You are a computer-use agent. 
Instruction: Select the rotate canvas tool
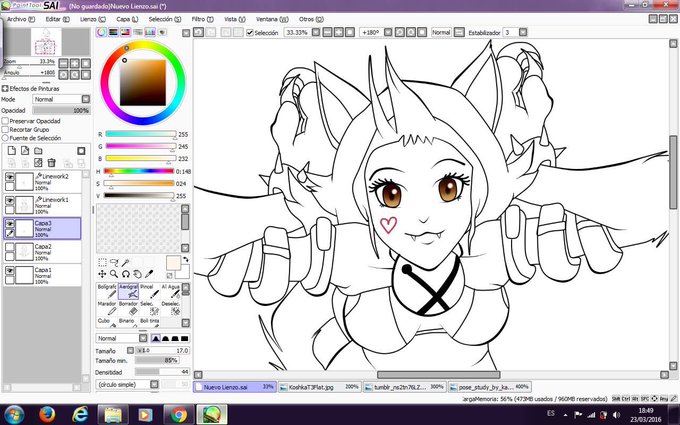tap(126, 274)
